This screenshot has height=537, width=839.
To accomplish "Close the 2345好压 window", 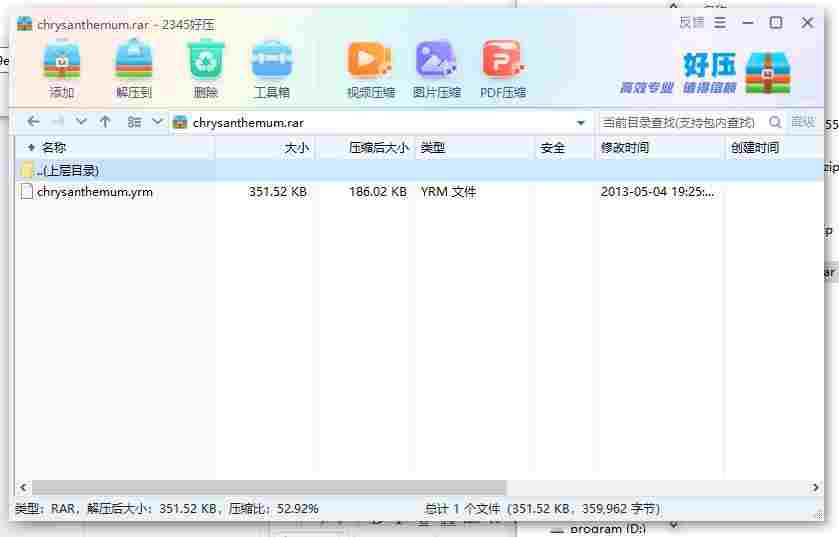I will point(807,22).
